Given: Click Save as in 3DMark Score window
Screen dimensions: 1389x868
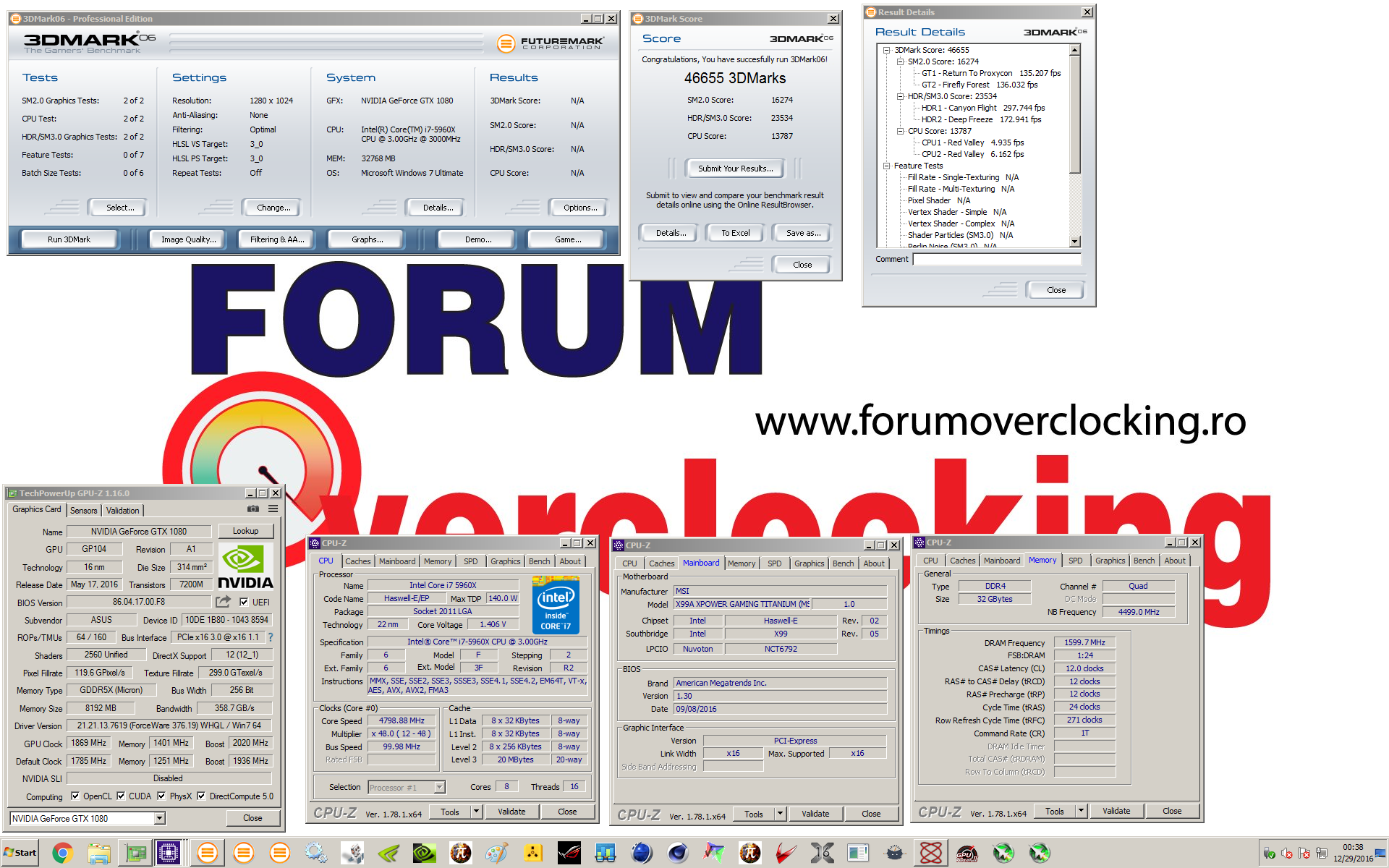Looking at the screenshot, I should click(803, 233).
